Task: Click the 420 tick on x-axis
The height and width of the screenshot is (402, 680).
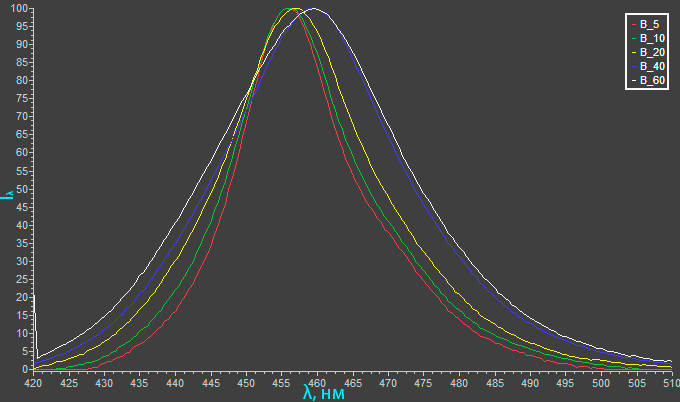Action: [x=34, y=381]
